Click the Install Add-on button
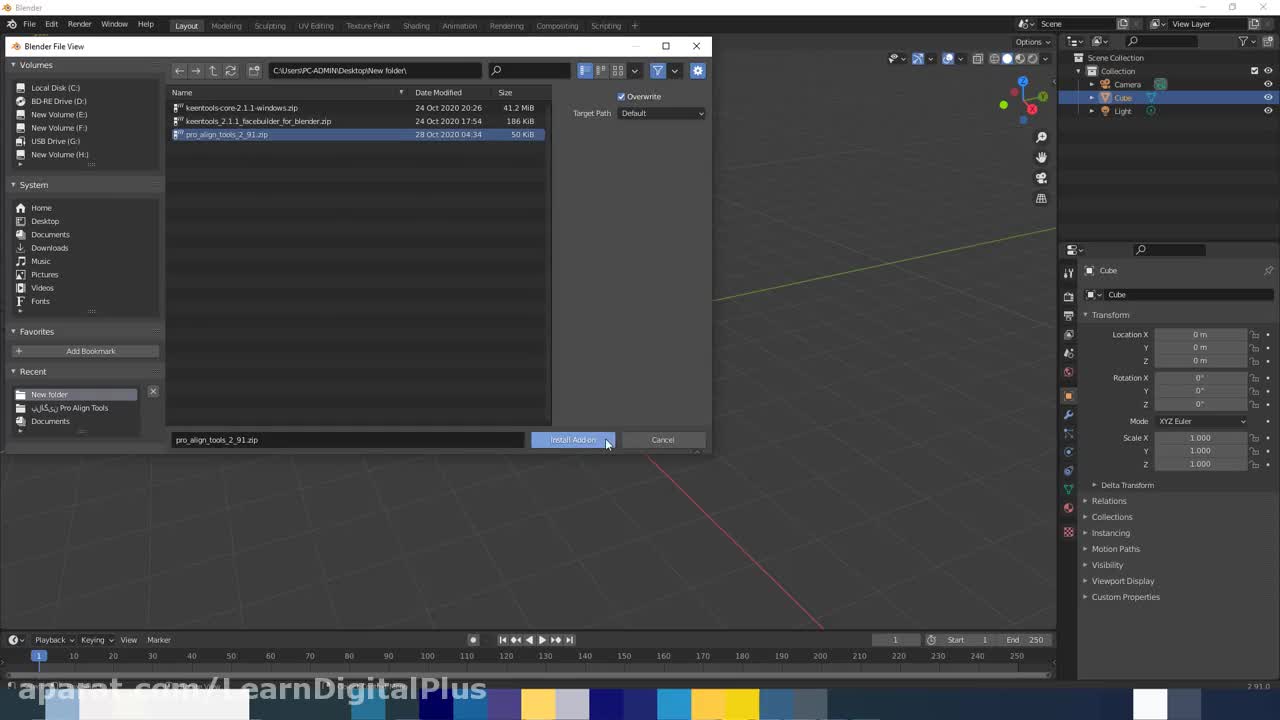 [x=572, y=440]
